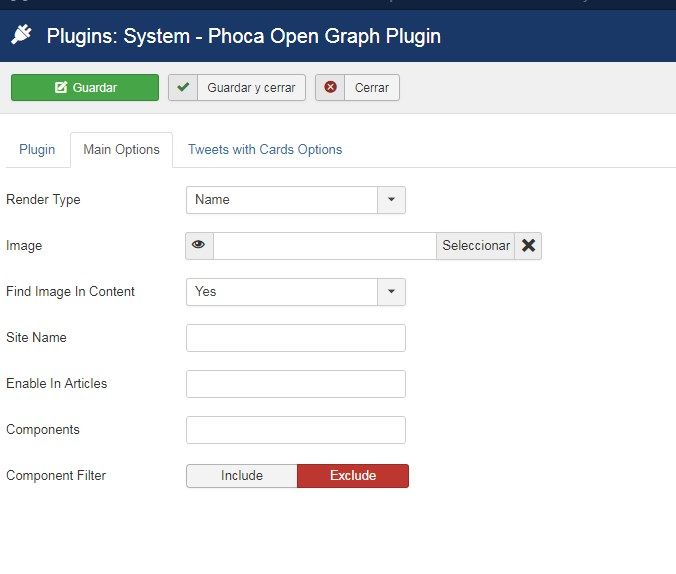Click Seleccionar to choose an image
This screenshot has height=574, width=676.
pos(476,246)
